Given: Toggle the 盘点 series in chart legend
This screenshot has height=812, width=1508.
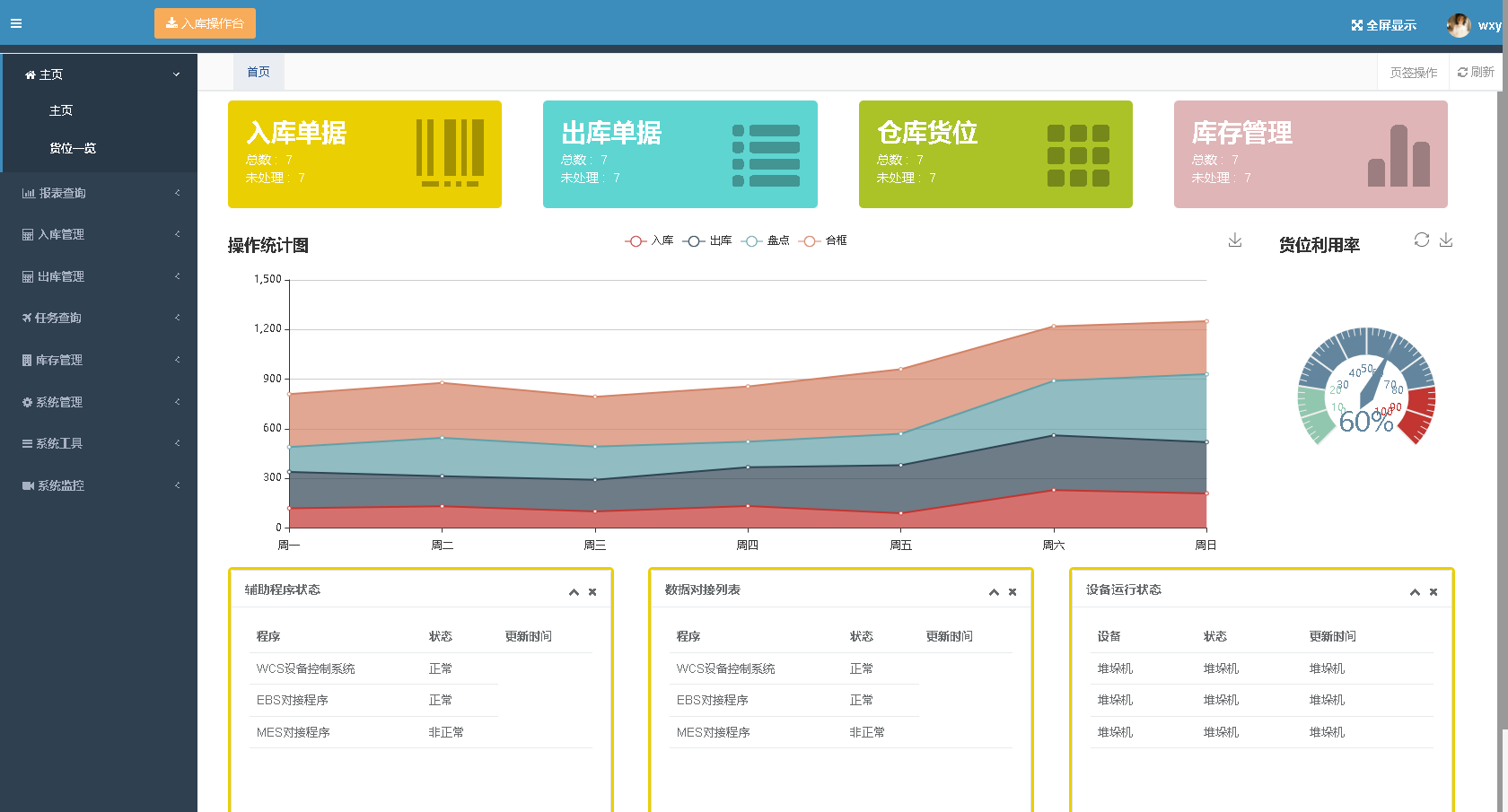Looking at the screenshot, I should (765, 240).
